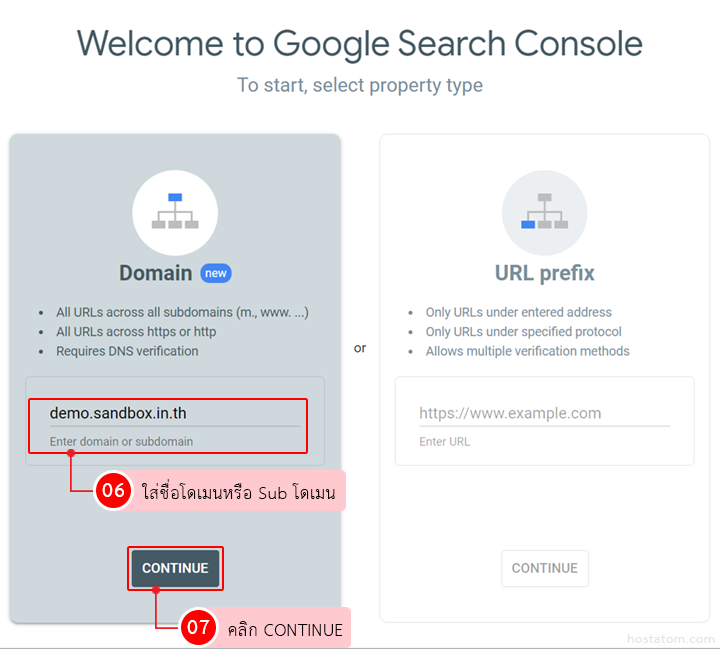Click 'Allows multiple verification methods' bullet
This screenshot has height=656, width=720.
coord(527,351)
